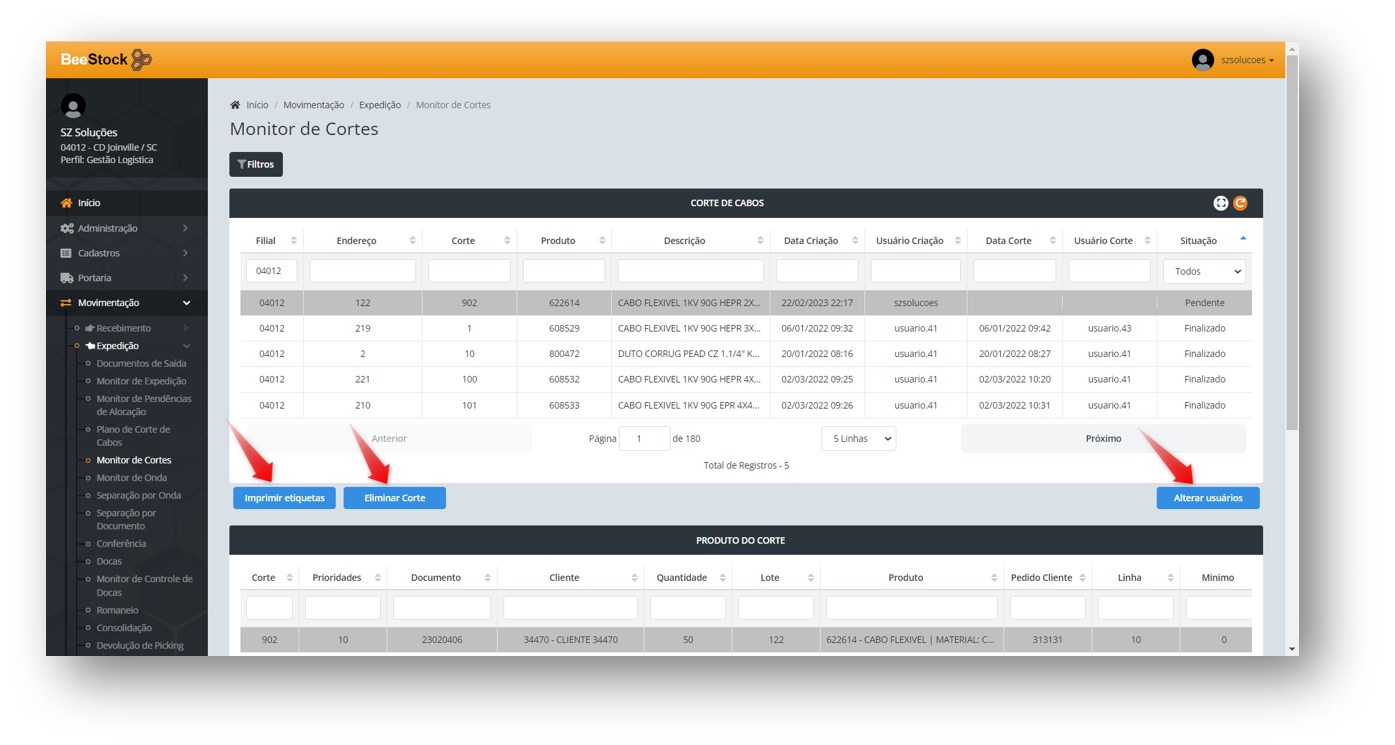Click the orange refresh icon in Corte de Cabos header

[1240, 203]
